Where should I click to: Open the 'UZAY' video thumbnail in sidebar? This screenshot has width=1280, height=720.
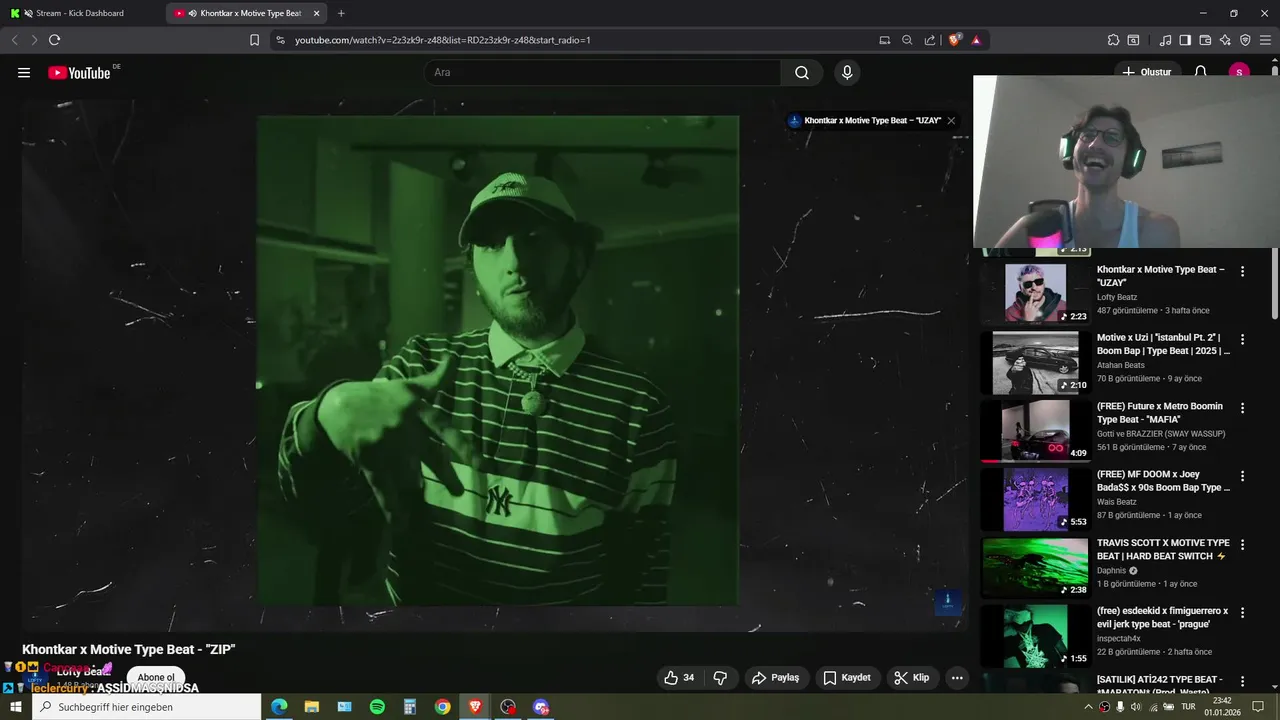point(1035,293)
